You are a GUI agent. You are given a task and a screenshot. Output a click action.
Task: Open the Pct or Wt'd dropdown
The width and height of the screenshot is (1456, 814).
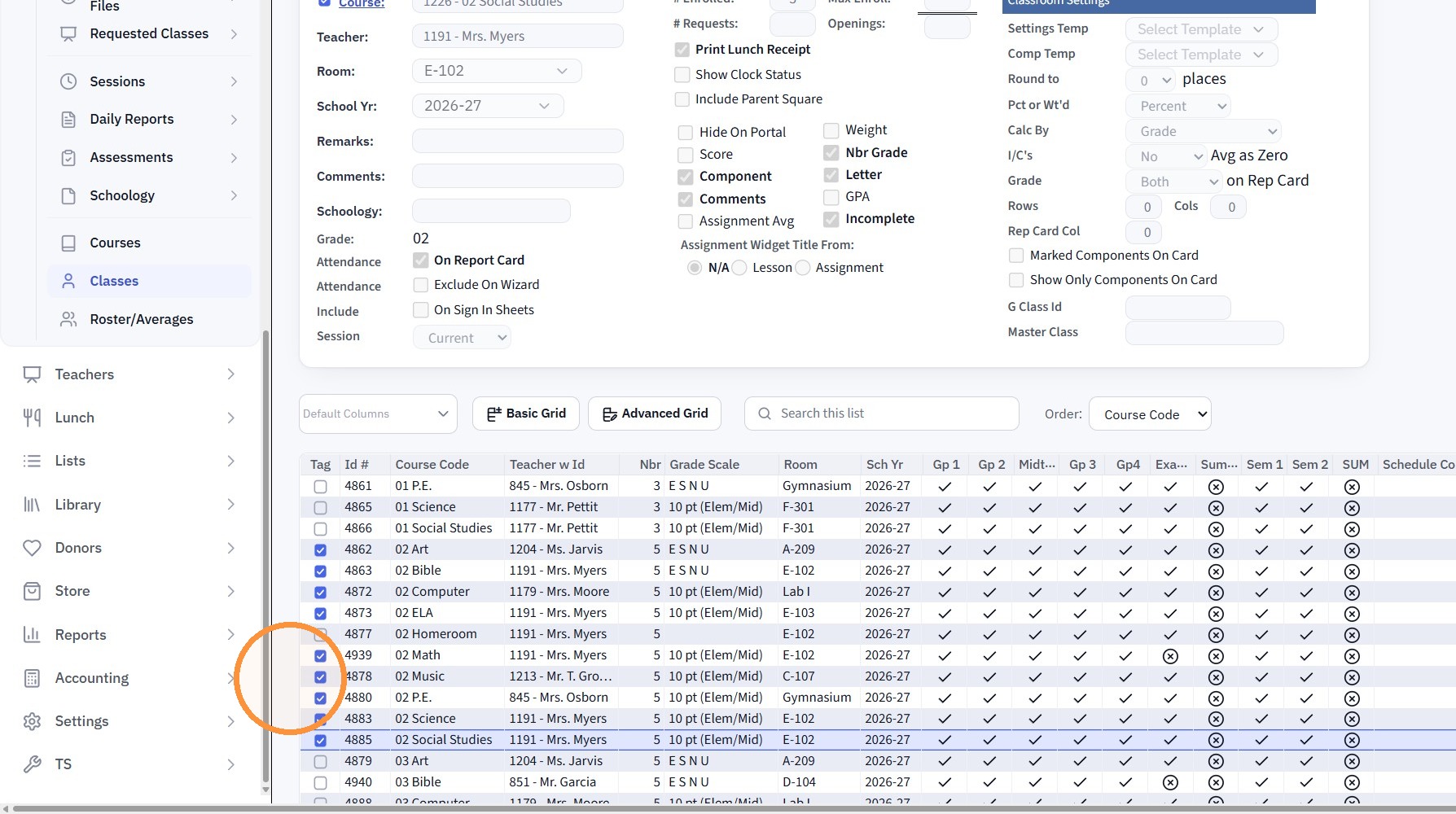click(1178, 106)
